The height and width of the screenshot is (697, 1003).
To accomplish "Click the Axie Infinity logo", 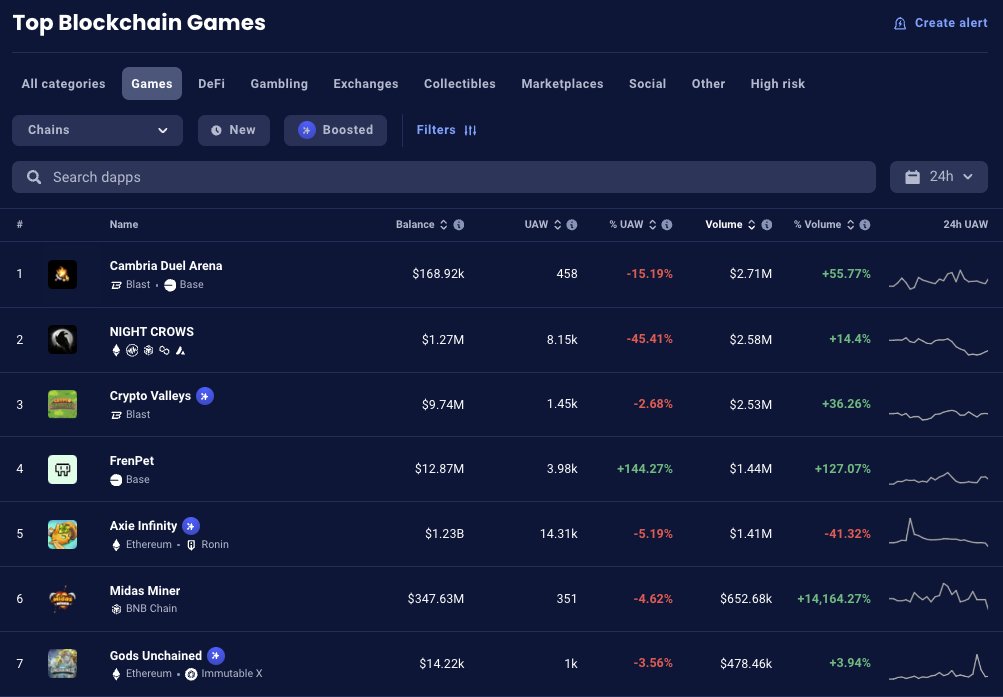I will [62, 535].
